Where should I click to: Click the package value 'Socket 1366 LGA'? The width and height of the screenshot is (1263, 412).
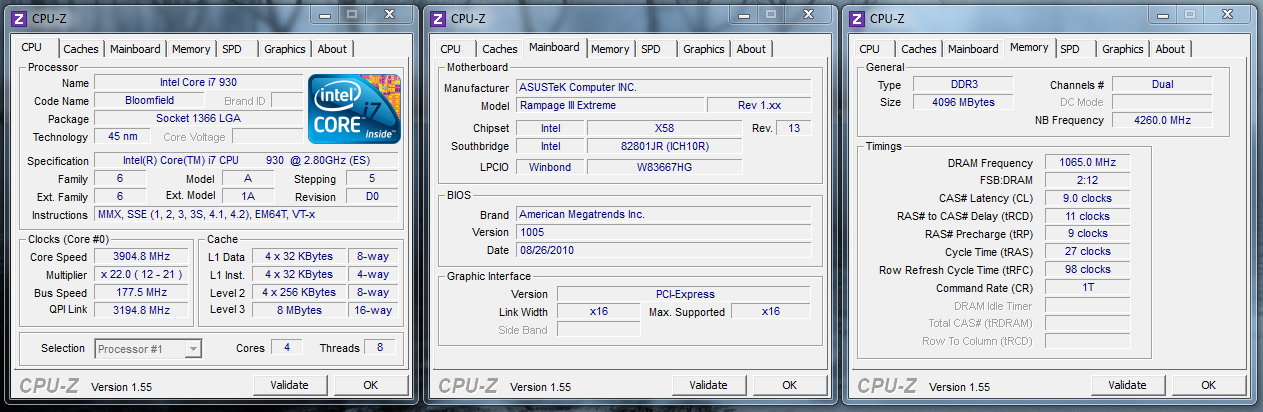(x=198, y=119)
